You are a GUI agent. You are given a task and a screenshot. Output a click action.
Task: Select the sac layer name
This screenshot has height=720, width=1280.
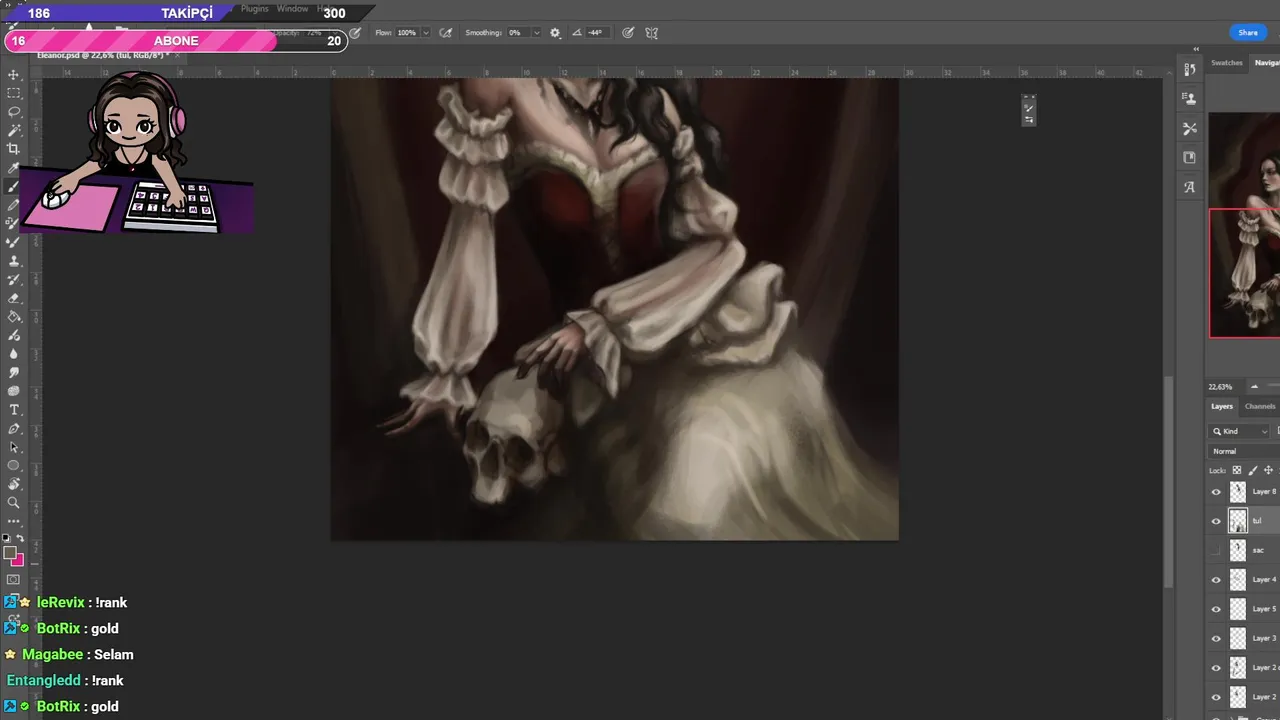coord(1258,550)
